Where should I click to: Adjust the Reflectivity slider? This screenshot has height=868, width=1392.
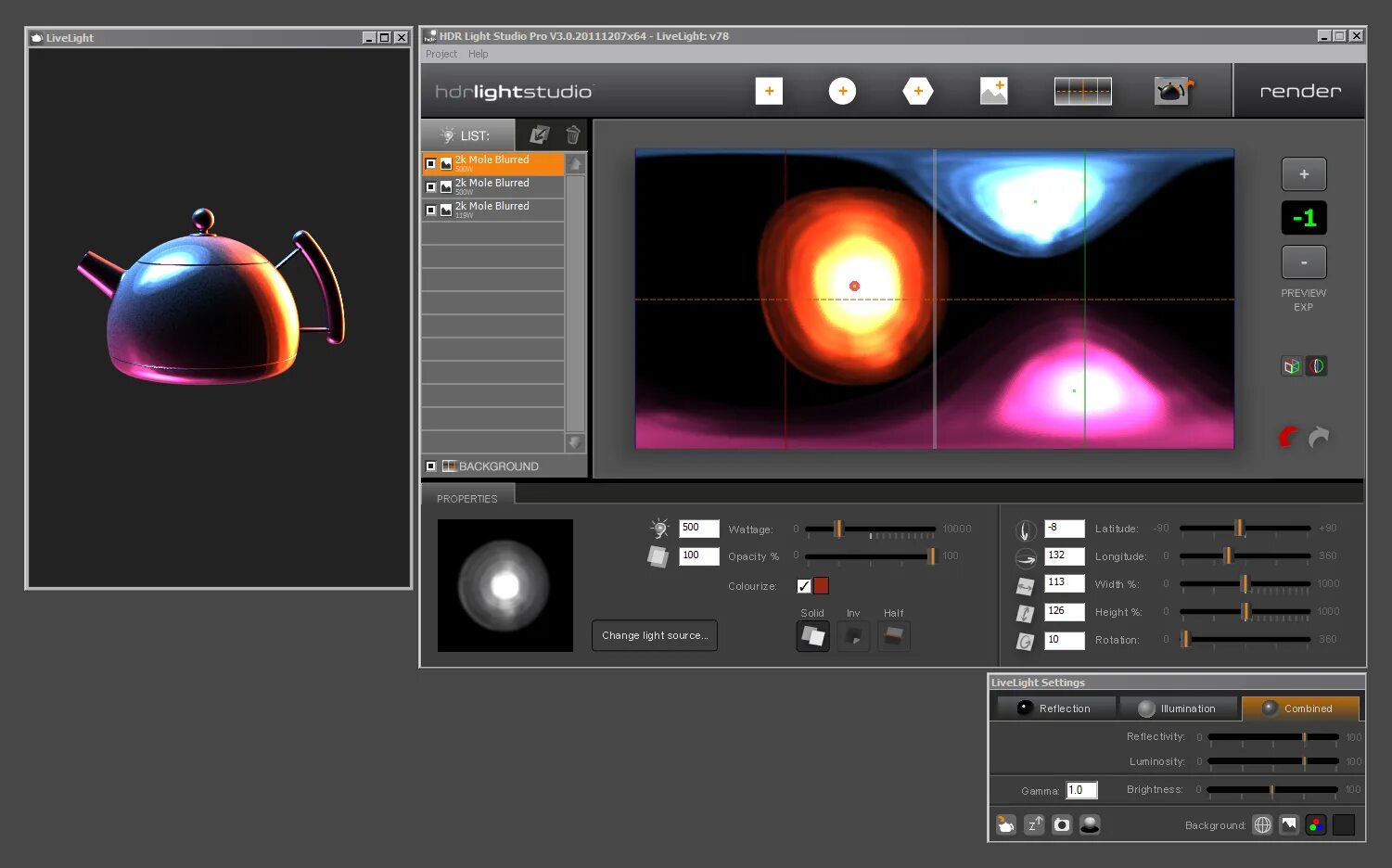(x=1272, y=737)
